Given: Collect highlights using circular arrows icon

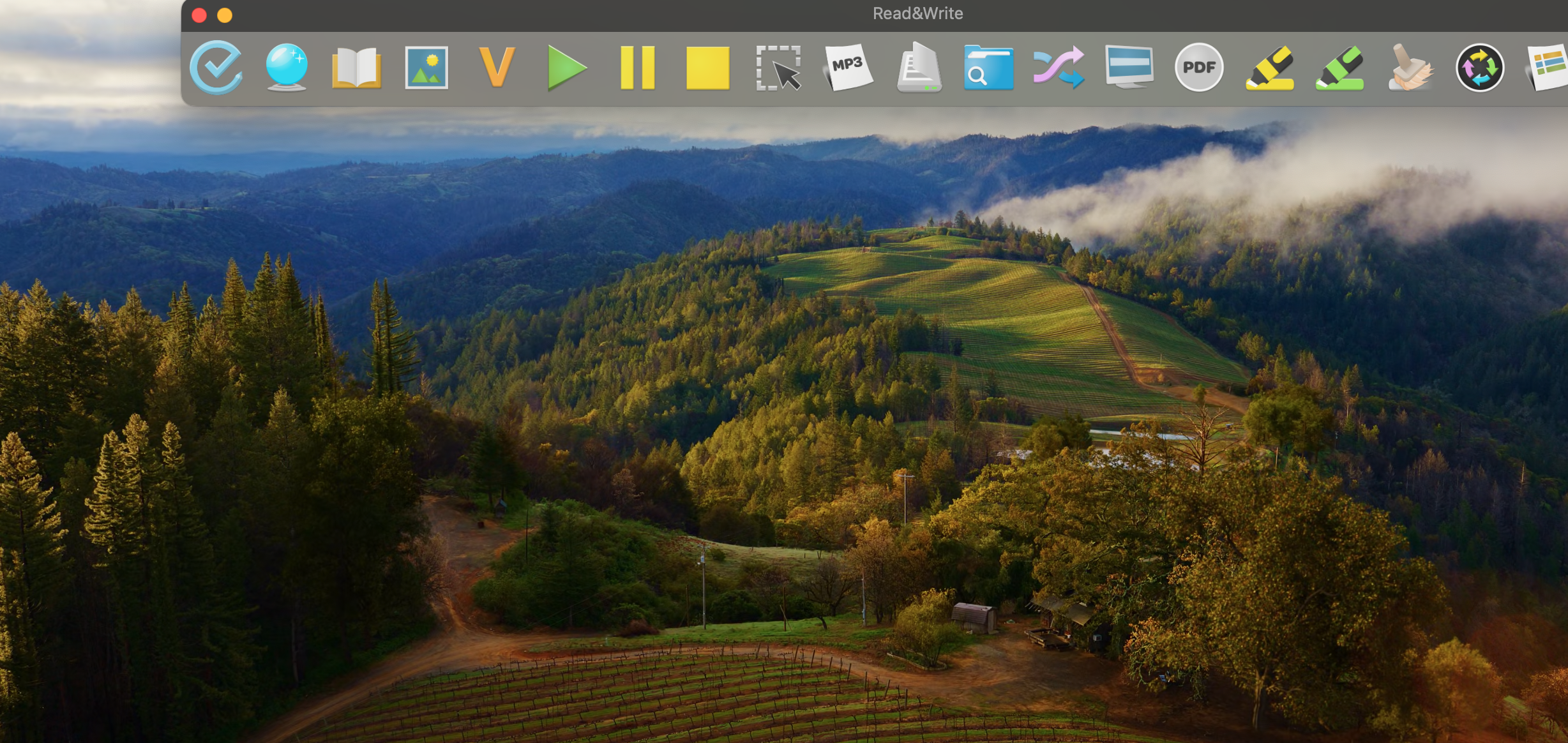Looking at the screenshot, I should tap(1480, 67).
